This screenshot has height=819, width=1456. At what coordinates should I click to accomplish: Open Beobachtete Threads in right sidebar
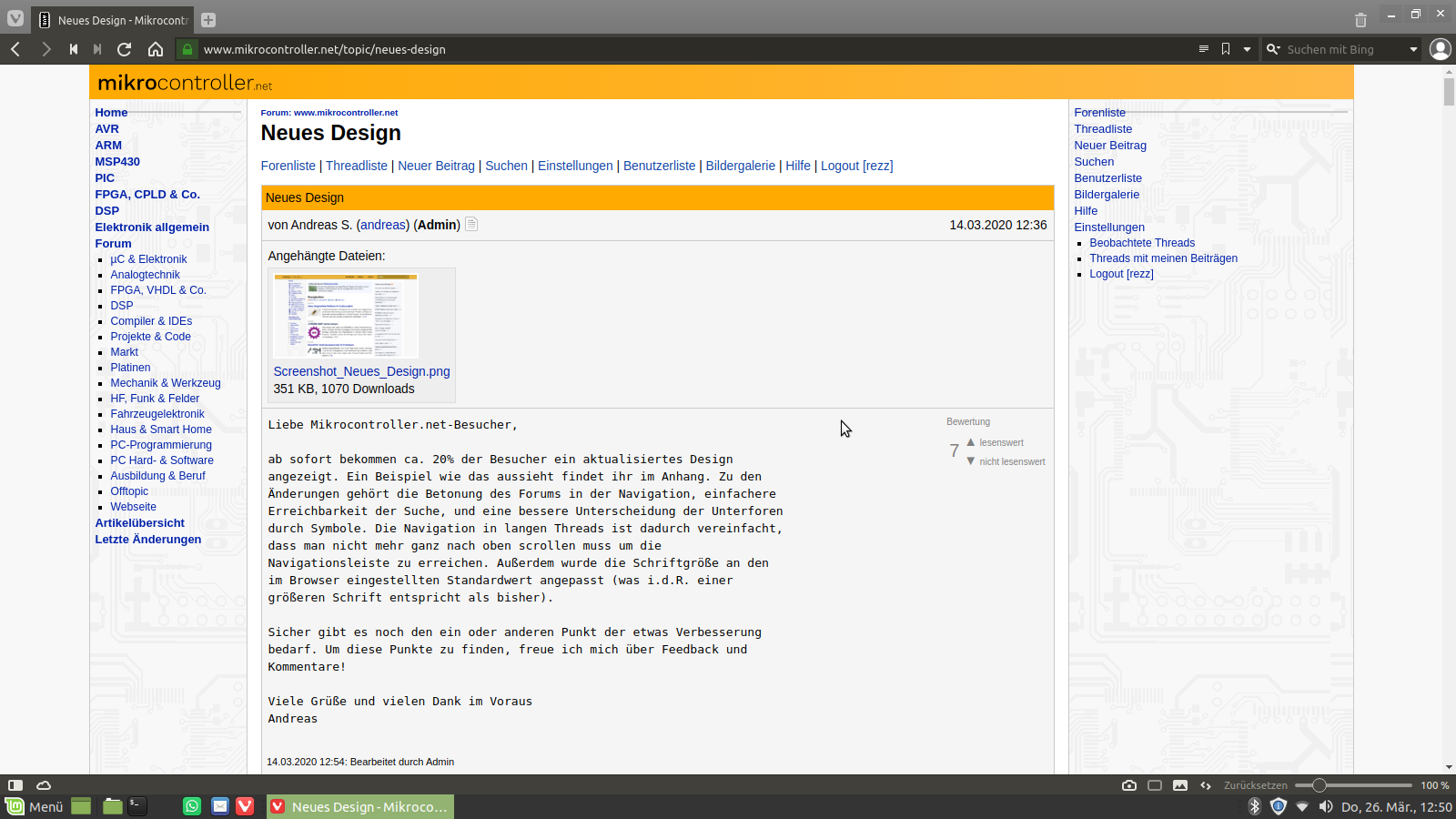tap(1142, 243)
